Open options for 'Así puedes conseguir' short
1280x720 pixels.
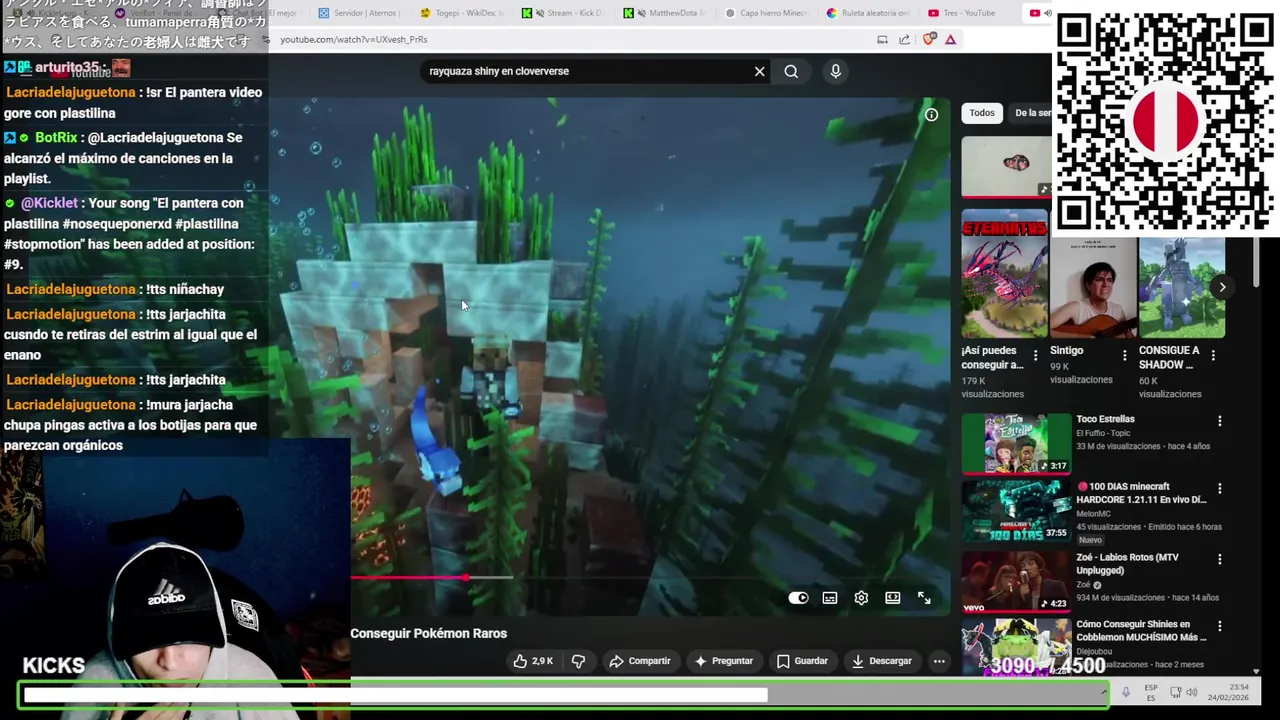tap(1035, 355)
